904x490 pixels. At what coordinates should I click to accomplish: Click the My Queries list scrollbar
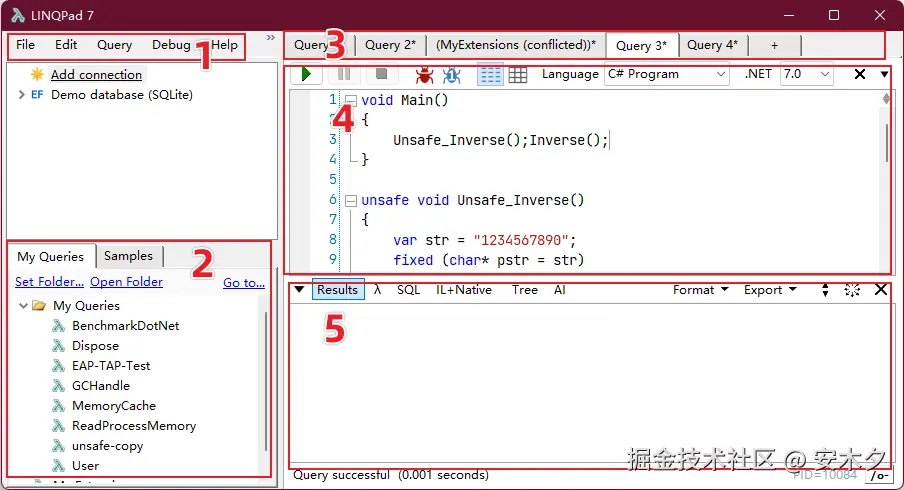(266, 380)
